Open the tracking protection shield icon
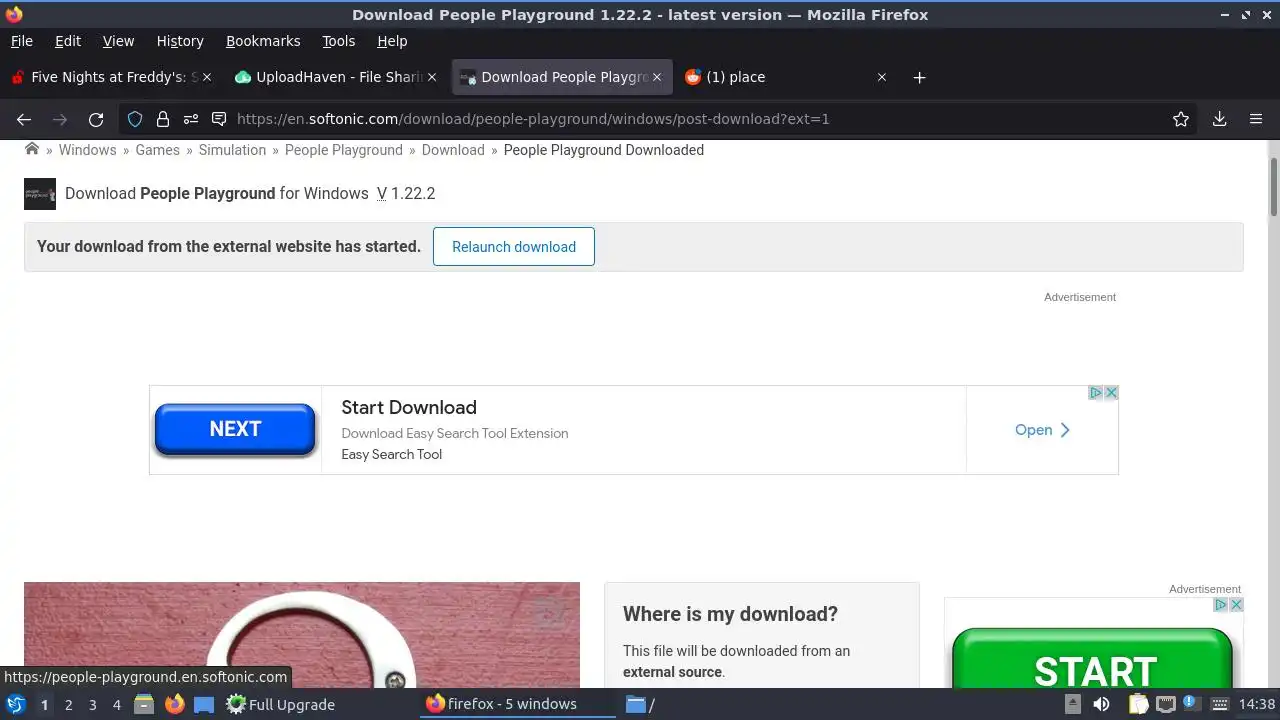The width and height of the screenshot is (1280, 720). click(x=135, y=119)
